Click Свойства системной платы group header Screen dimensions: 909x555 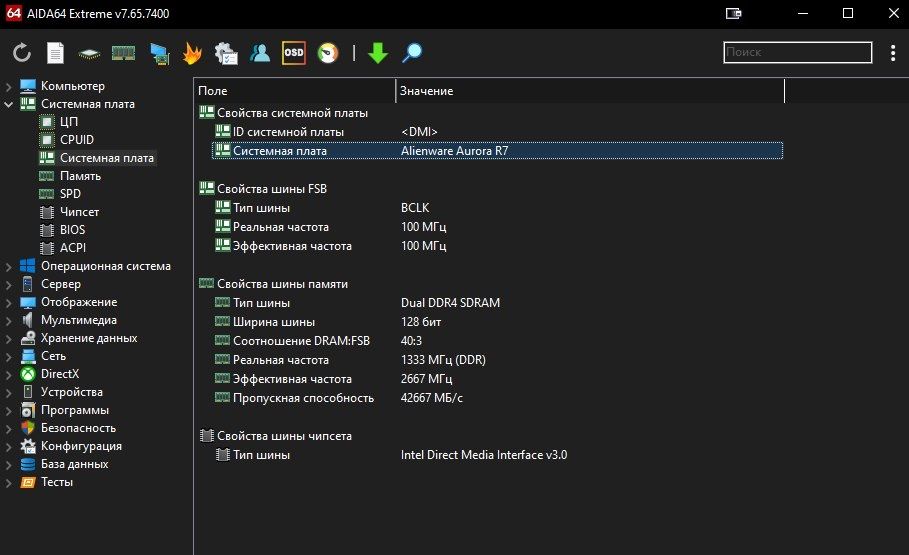(x=292, y=113)
